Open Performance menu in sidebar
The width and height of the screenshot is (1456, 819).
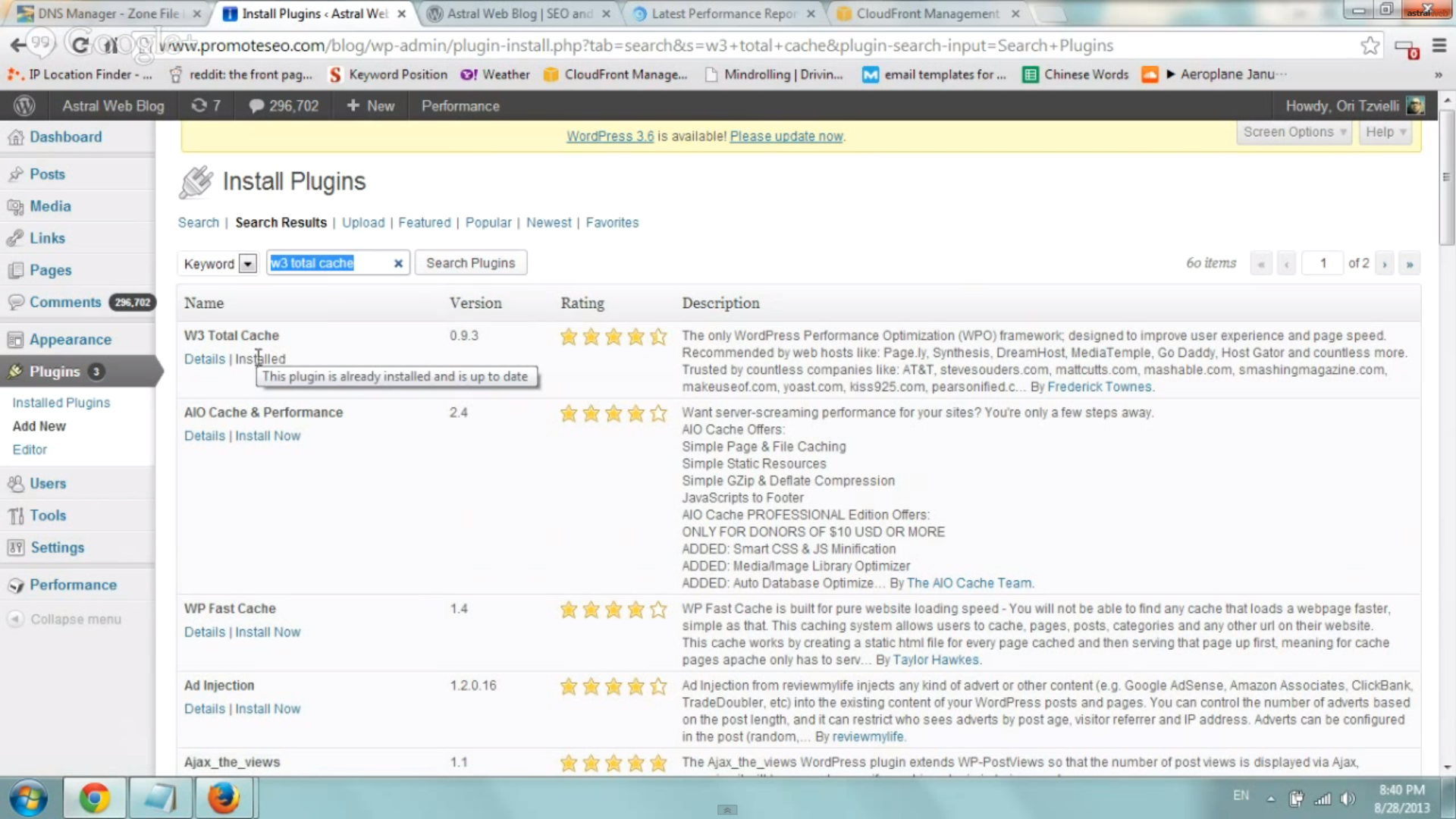[x=73, y=585]
